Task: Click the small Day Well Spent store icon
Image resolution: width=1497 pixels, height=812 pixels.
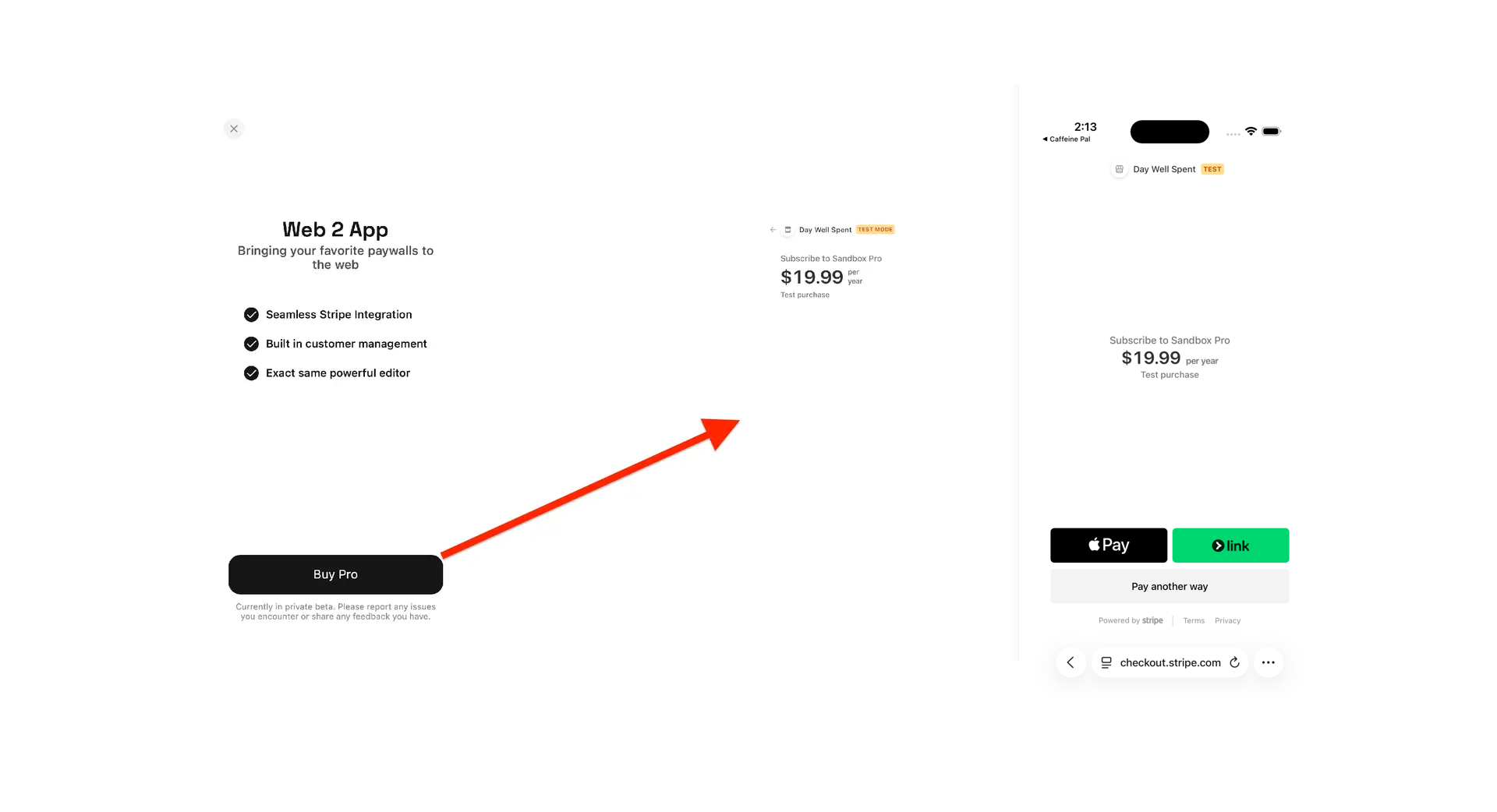Action: 787,230
